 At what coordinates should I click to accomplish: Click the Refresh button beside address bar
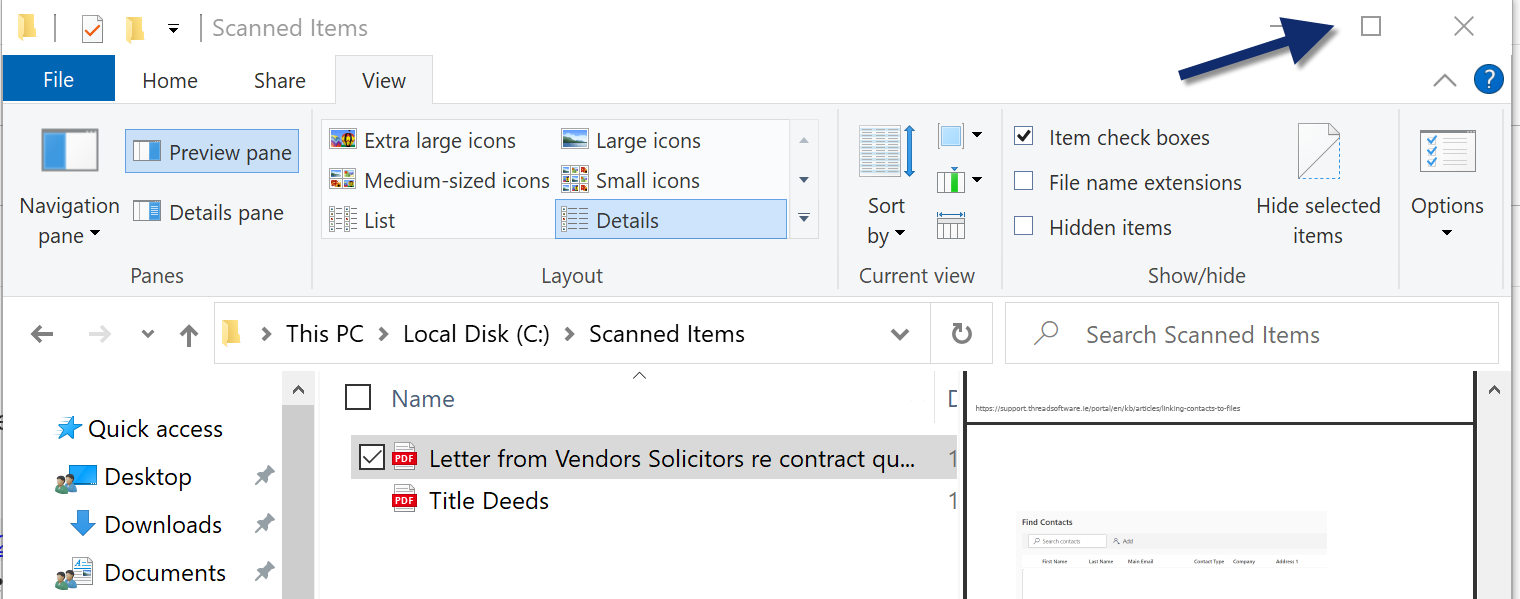961,334
